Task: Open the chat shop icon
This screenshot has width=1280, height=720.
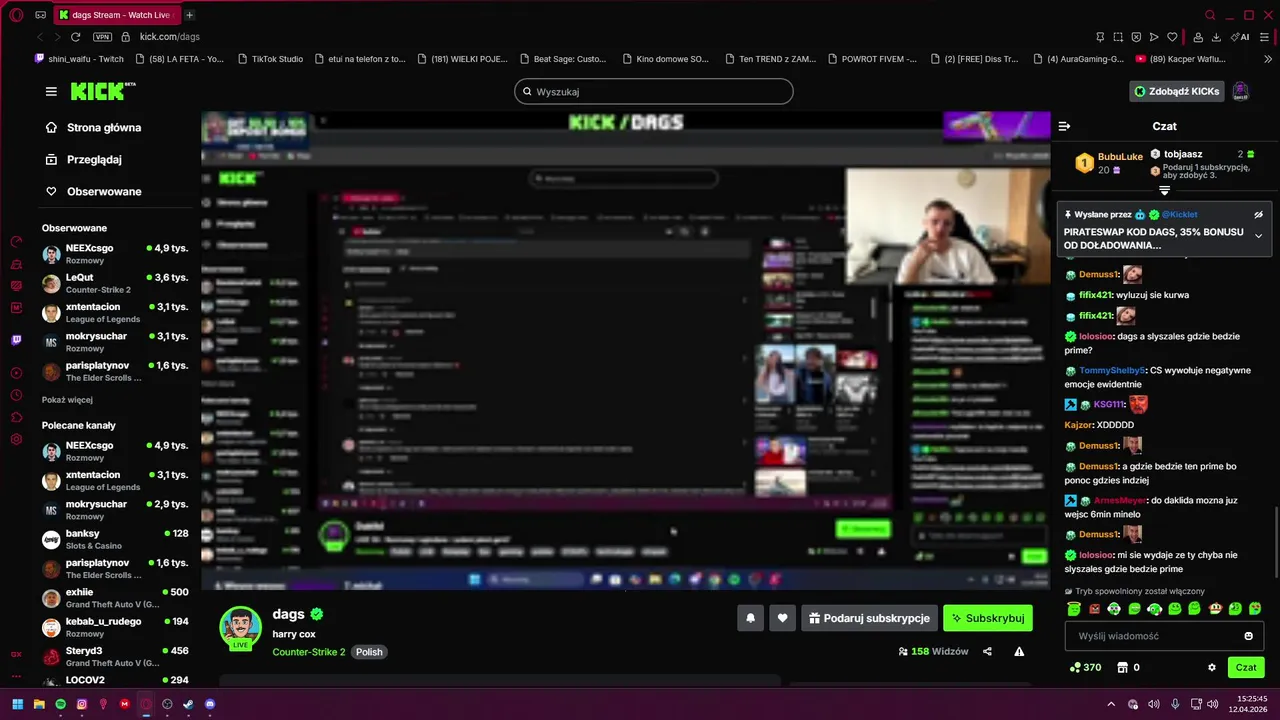Action: click(x=1122, y=667)
